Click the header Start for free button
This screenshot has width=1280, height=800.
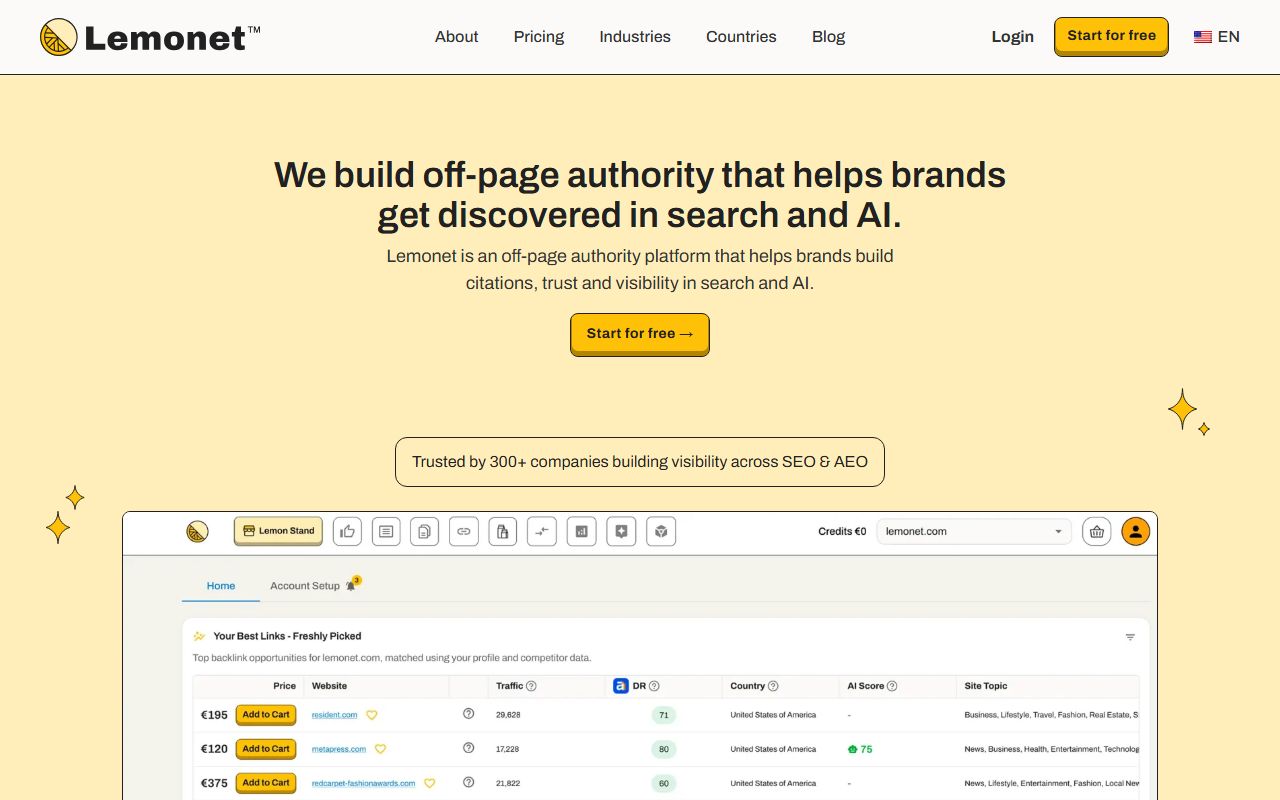[x=1111, y=36]
